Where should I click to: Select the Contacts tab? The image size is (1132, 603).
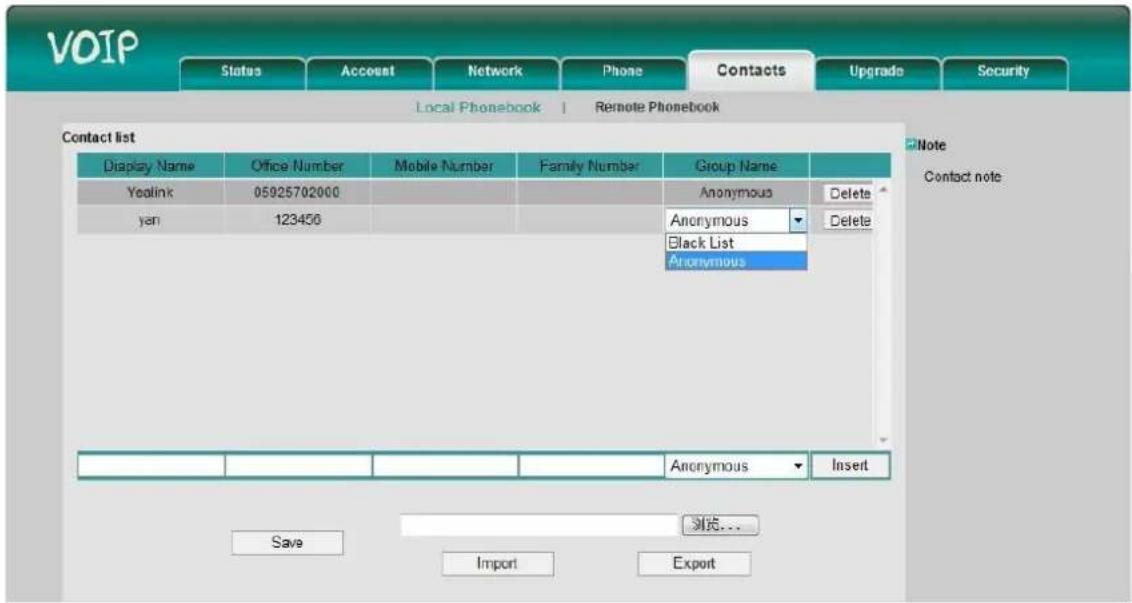(751, 71)
